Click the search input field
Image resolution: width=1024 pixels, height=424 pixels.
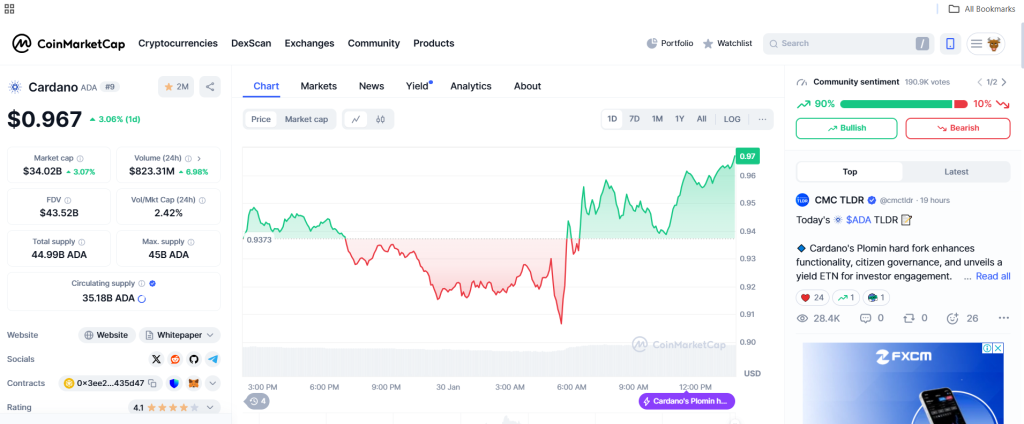pyautogui.click(x=848, y=44)
